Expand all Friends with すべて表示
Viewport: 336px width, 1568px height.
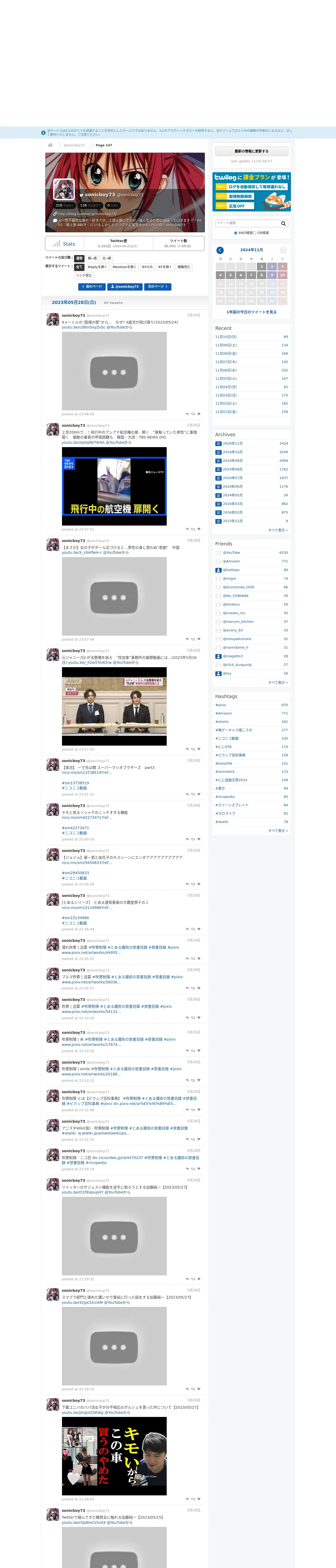(278, 682)
